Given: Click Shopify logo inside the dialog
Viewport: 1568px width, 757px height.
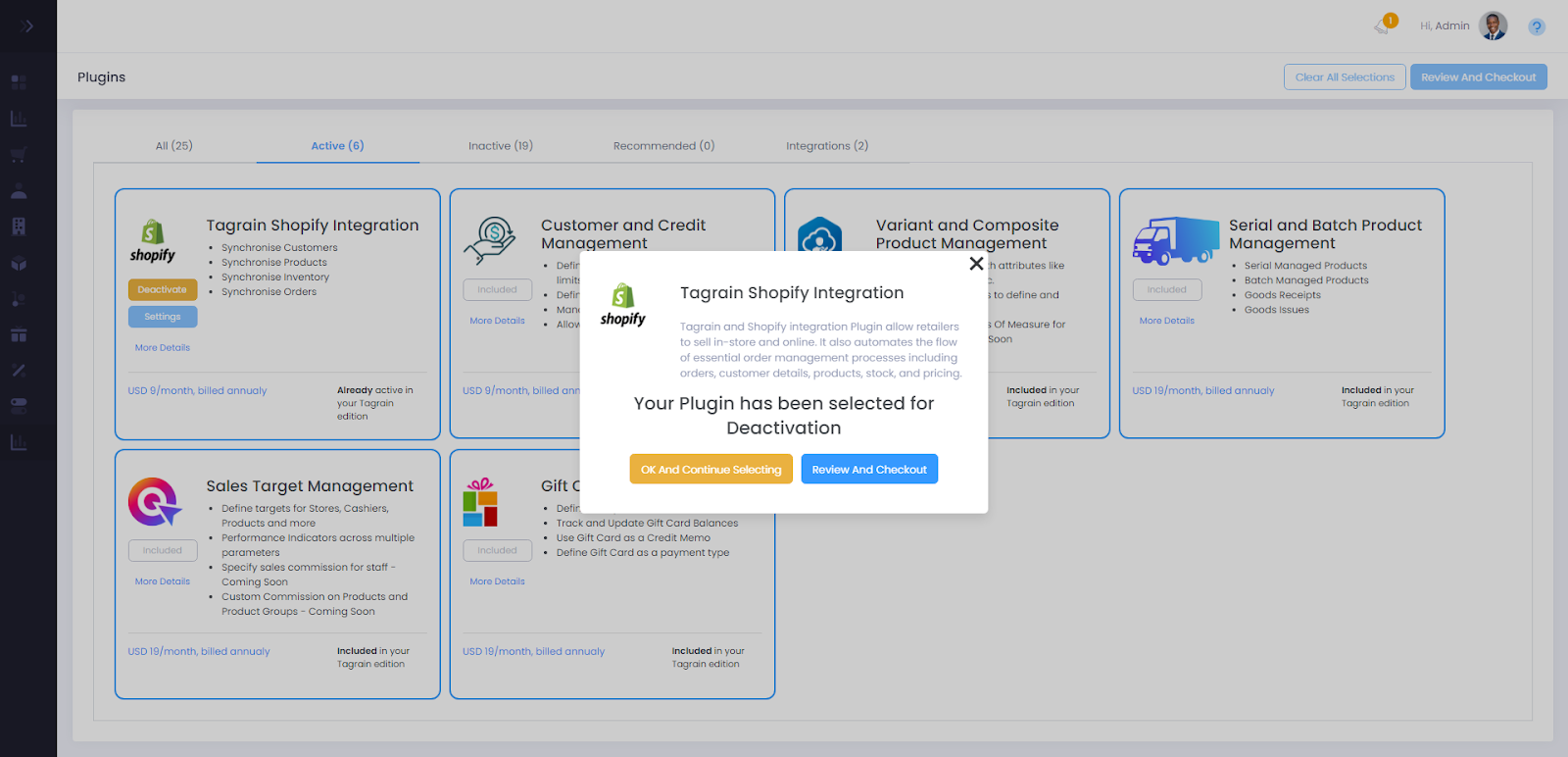Looking at the screenshot, I should pos(623,305).
